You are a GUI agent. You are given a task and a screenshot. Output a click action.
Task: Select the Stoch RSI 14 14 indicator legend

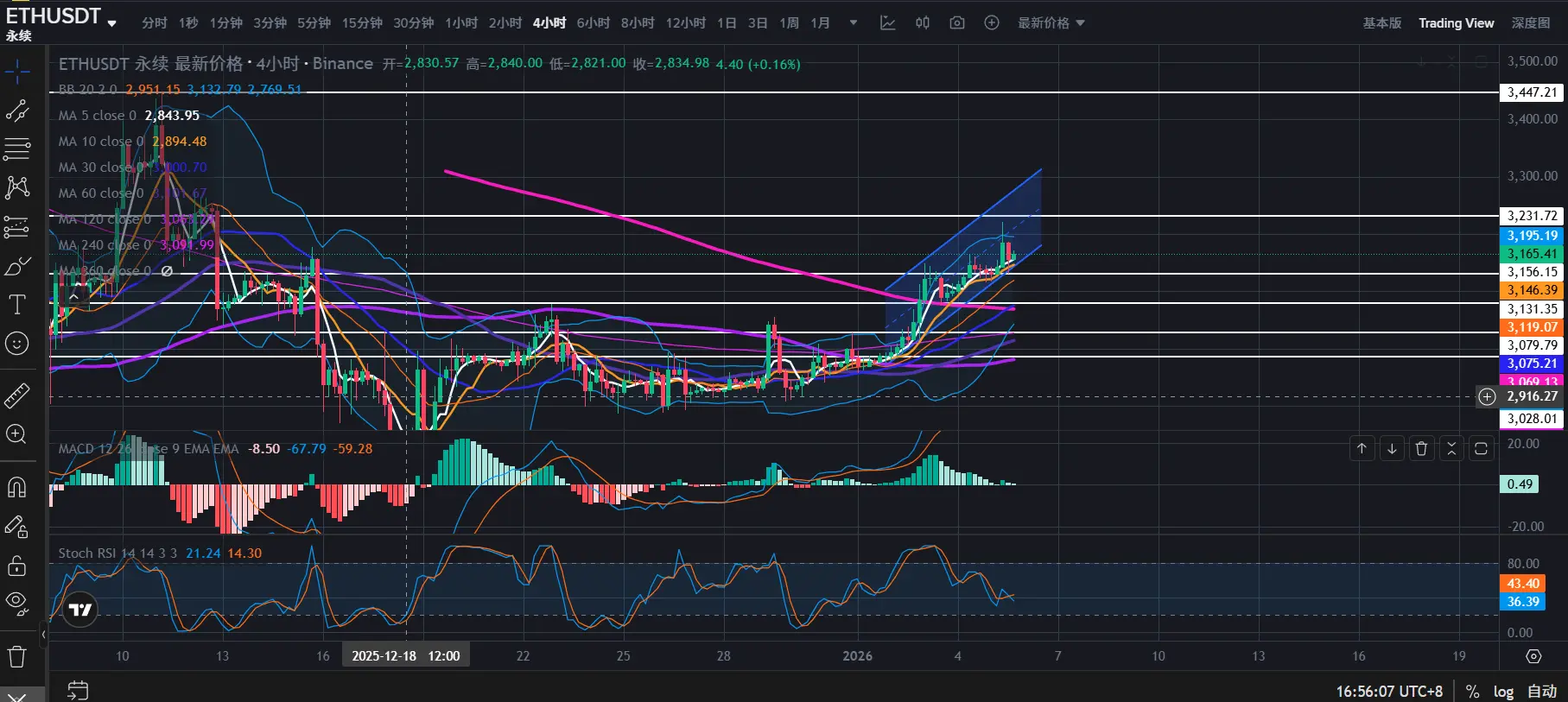click(x=117, y=553)
